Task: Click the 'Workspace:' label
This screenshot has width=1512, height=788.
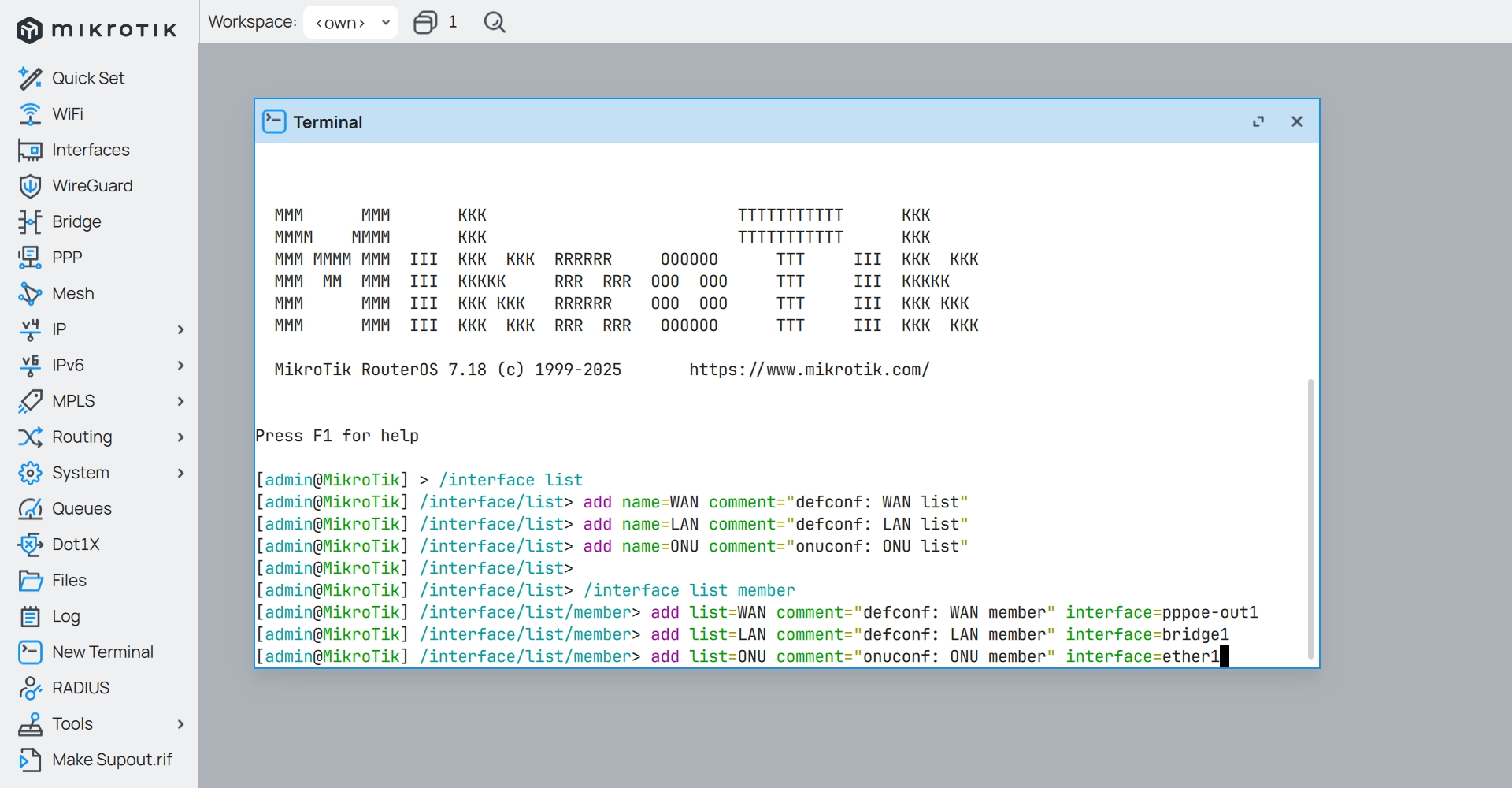Action: pos(252,22)
